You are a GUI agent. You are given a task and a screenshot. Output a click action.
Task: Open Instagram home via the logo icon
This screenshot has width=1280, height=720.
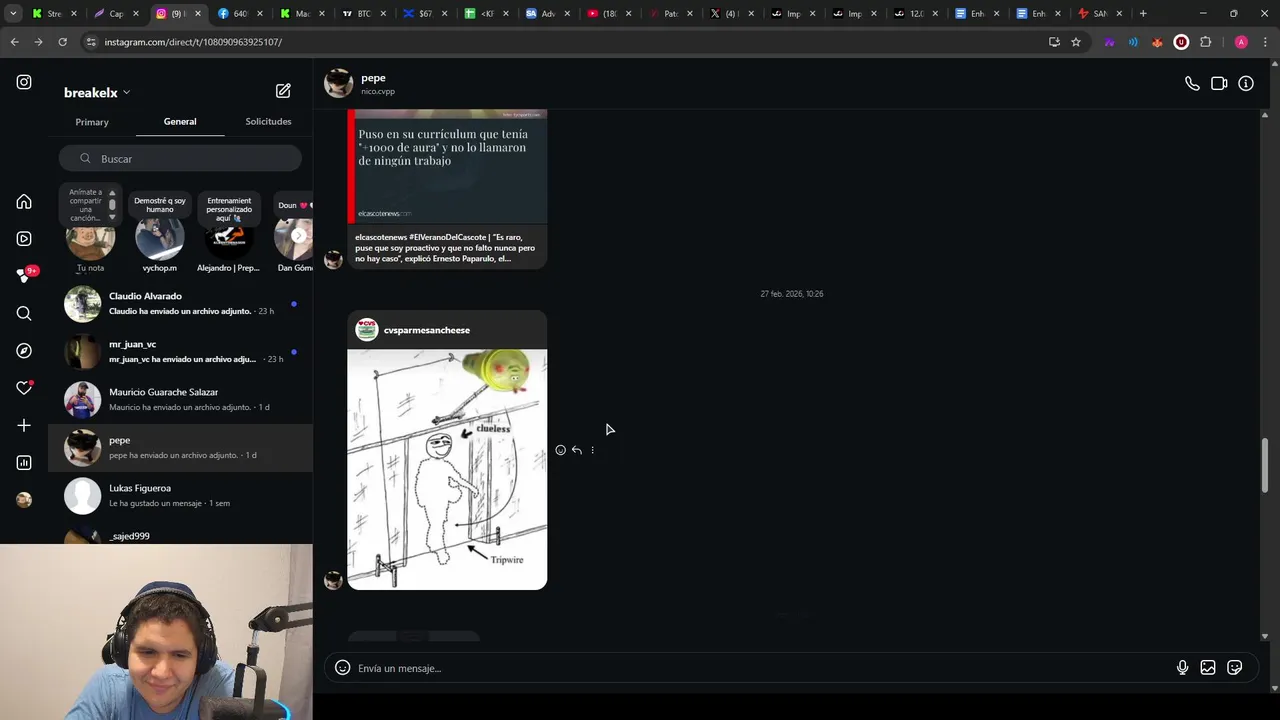24,82
